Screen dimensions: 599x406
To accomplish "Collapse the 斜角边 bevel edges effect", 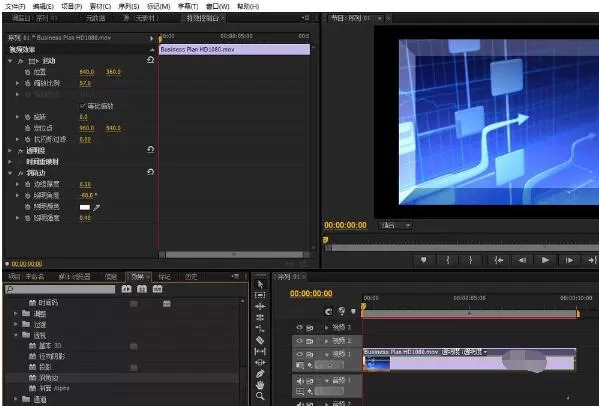I will [10, 173].
